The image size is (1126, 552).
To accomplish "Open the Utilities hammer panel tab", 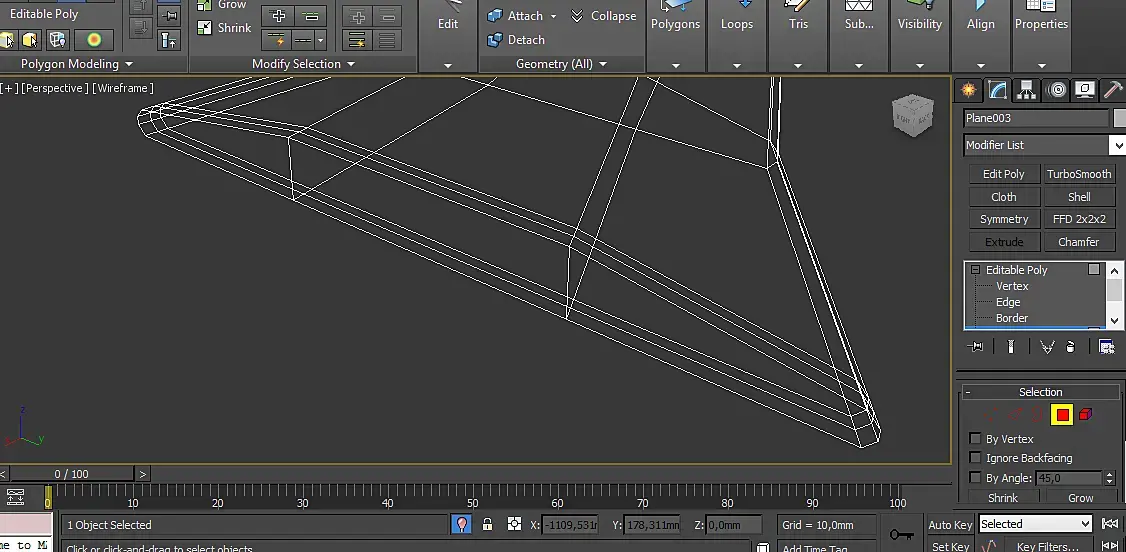I will (1113, 90).
